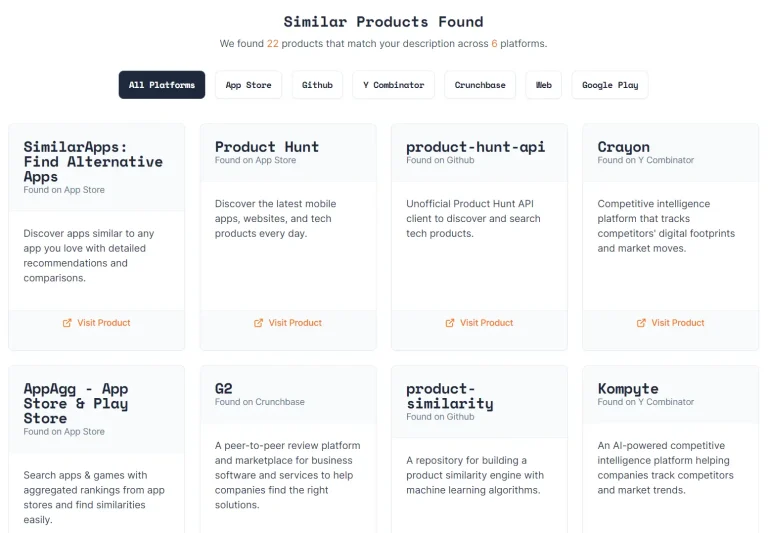
Task: Click the SimilarApps card title
Action: click(93, 161)
